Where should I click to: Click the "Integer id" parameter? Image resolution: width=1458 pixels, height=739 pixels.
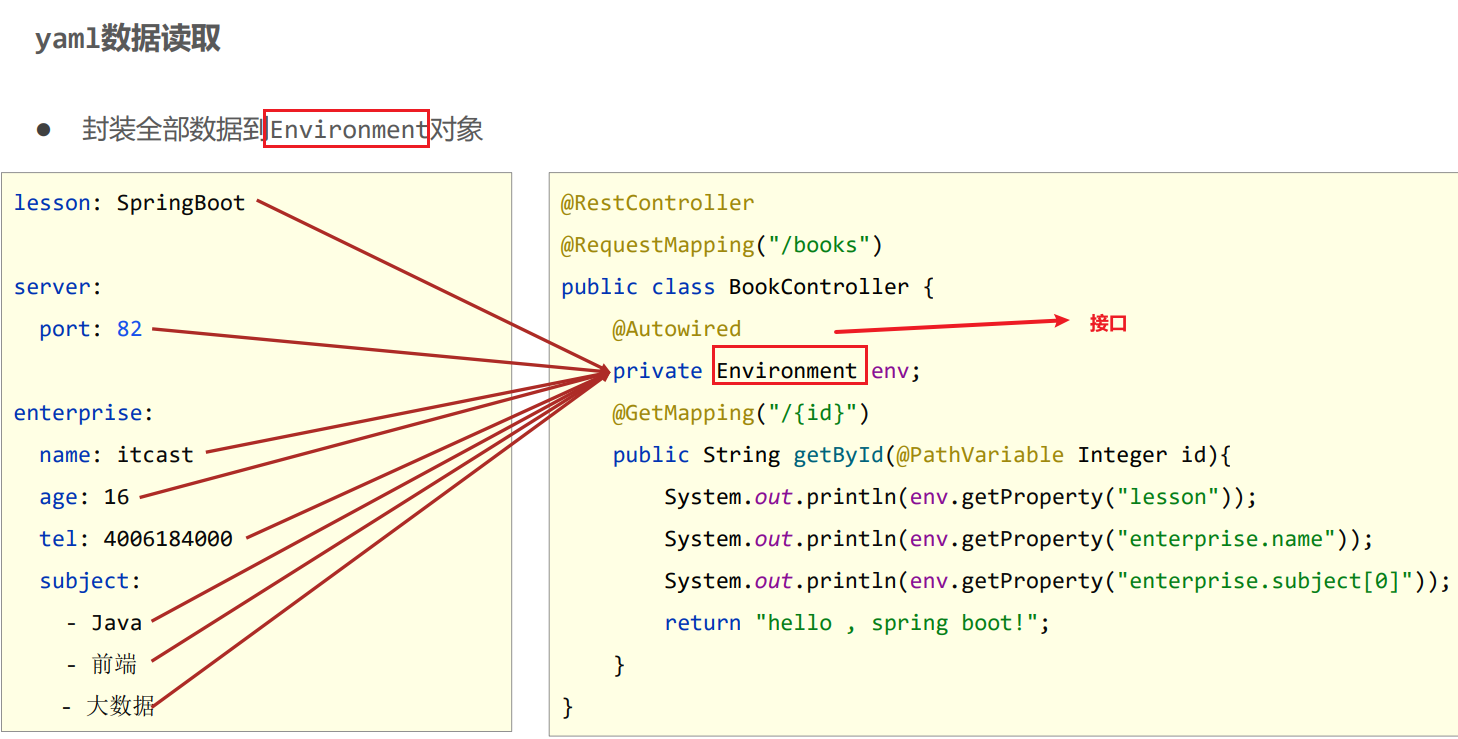click(x=1142, y=455)
